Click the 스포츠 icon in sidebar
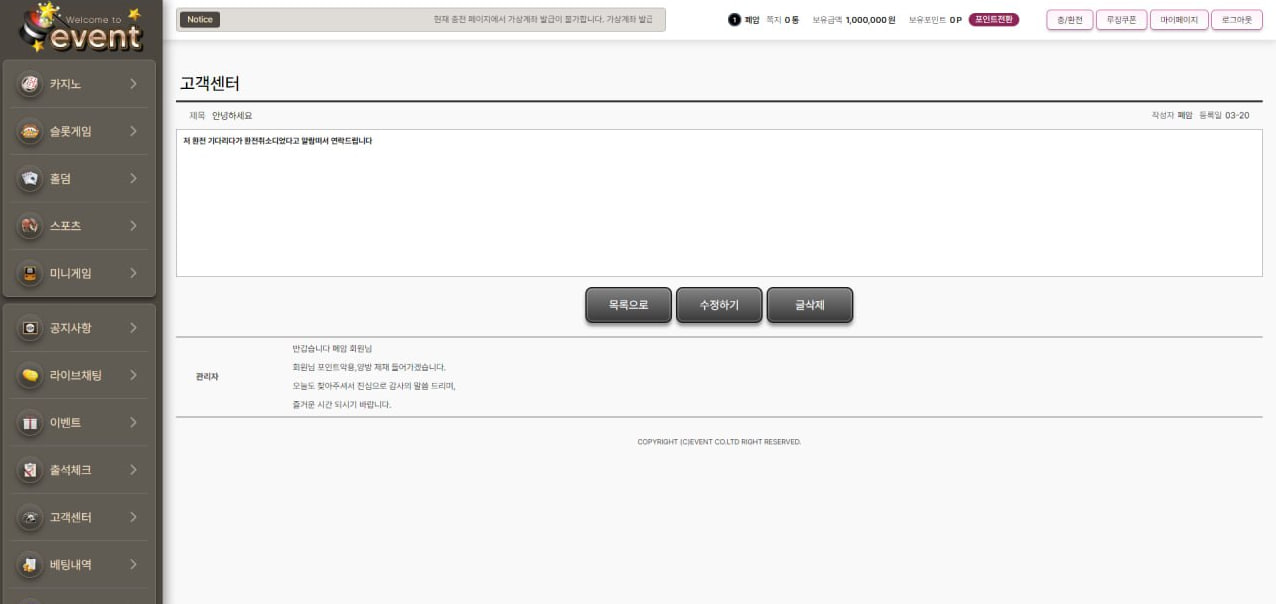 pos(30,226)
